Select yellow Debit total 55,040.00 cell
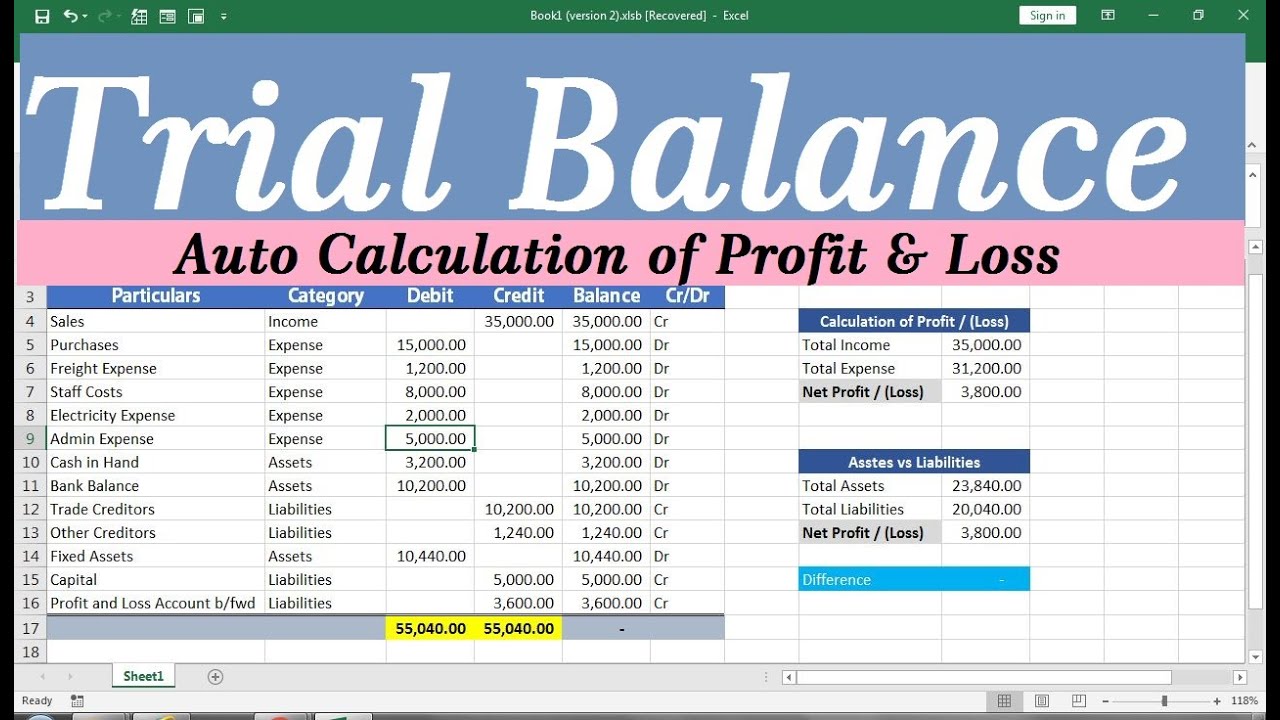This screenshot has height=720, width=1280. tap(430, 628)
